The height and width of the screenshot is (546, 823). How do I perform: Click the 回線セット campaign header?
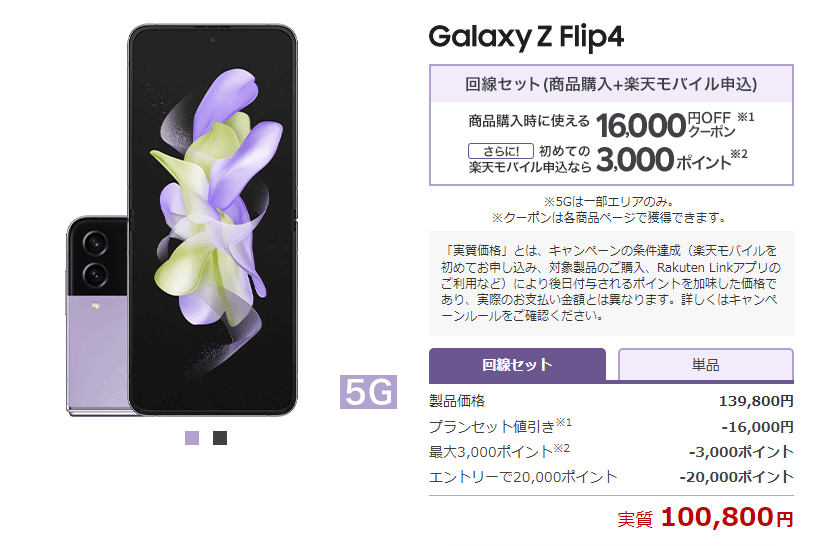pyautogui.click(x=611, y=84)
